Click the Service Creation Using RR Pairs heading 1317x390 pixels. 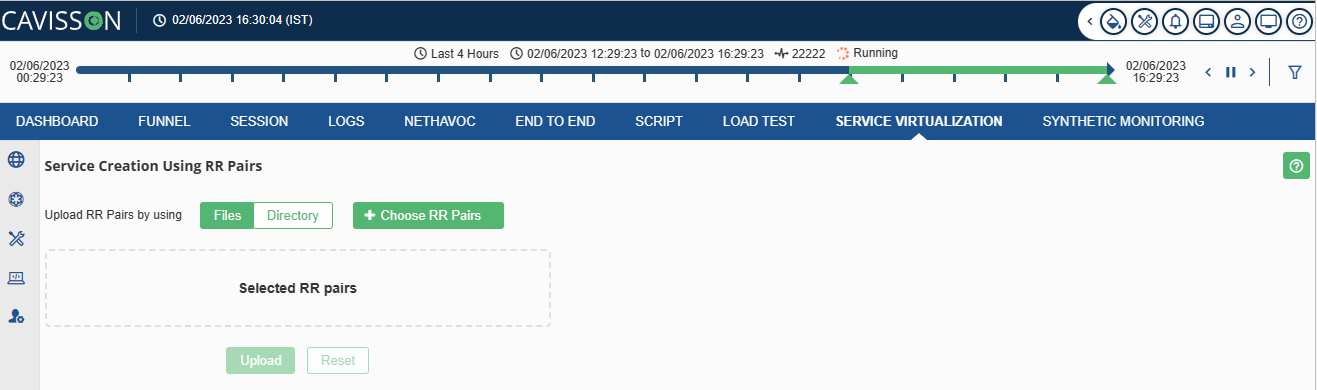[153, 166]
